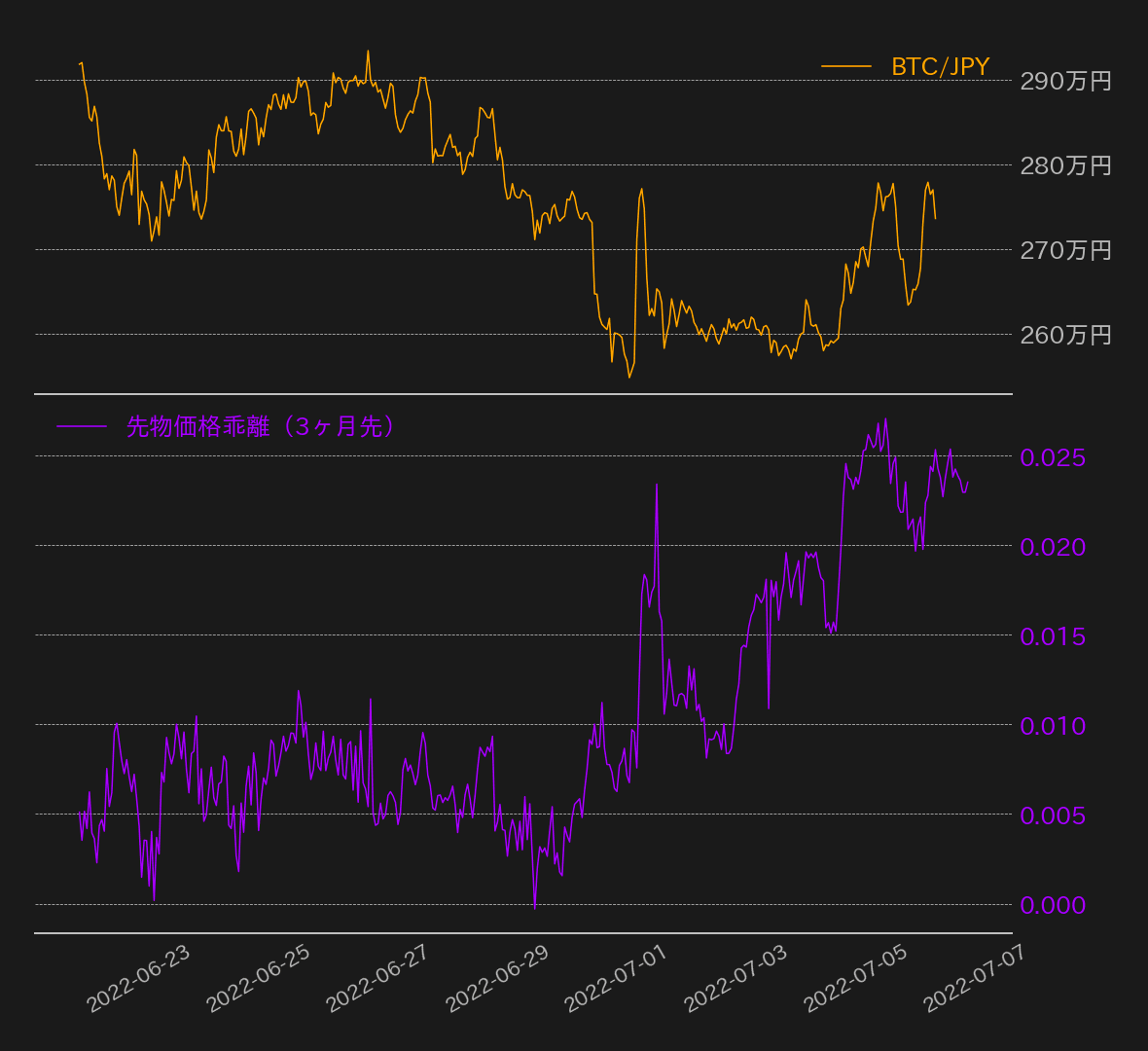Select the 0.000 baseline axis label

[x=1053, y=905]
